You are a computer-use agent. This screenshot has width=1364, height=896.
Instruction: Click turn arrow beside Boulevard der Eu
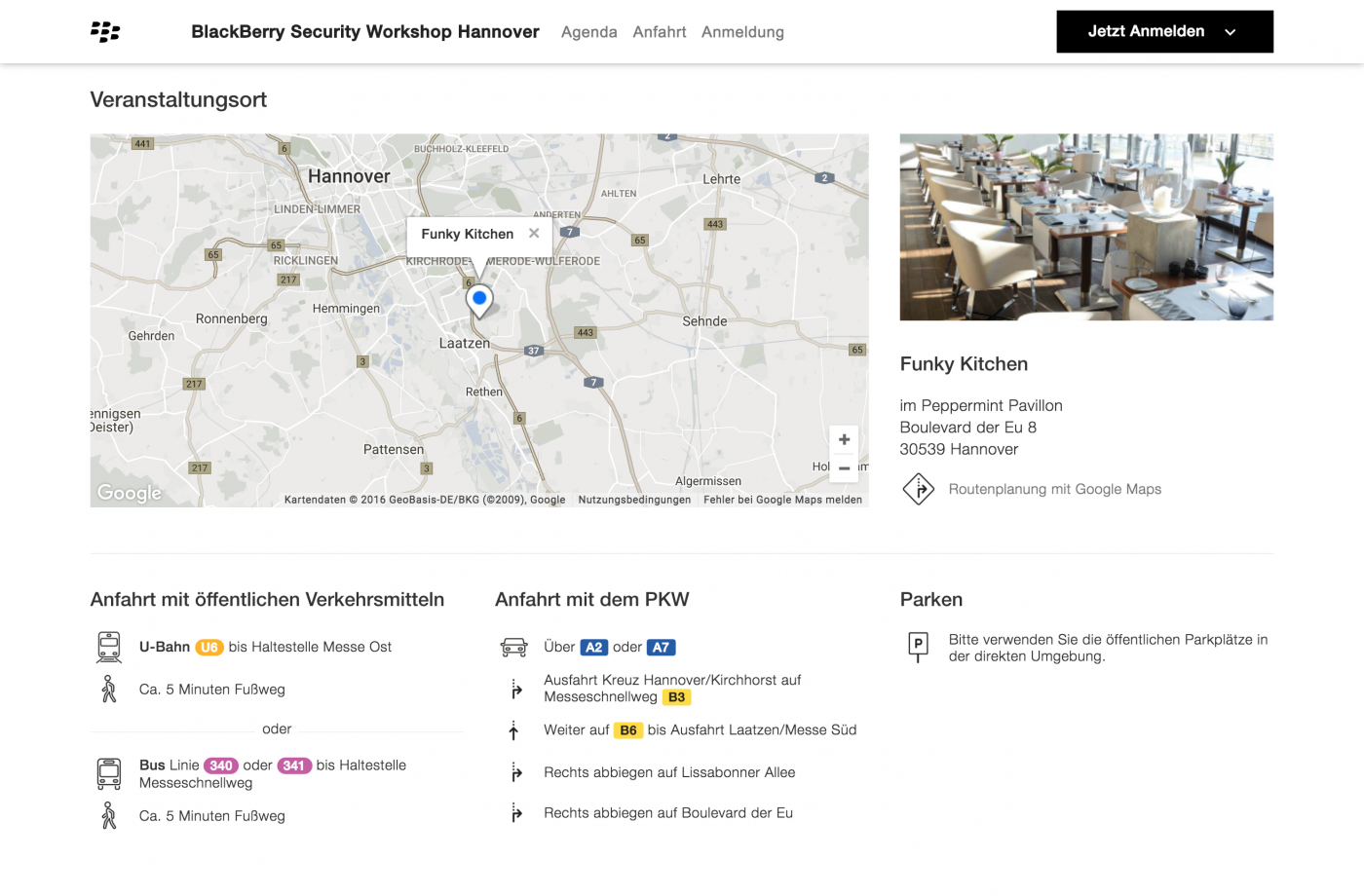coord(515,813)
